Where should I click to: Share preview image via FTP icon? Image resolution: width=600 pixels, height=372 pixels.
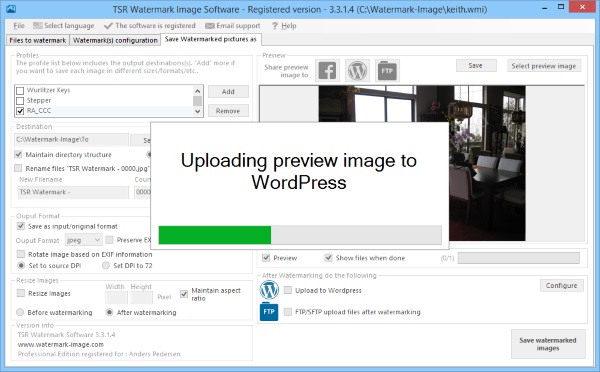pyautogui.click(x=387, y=70)
